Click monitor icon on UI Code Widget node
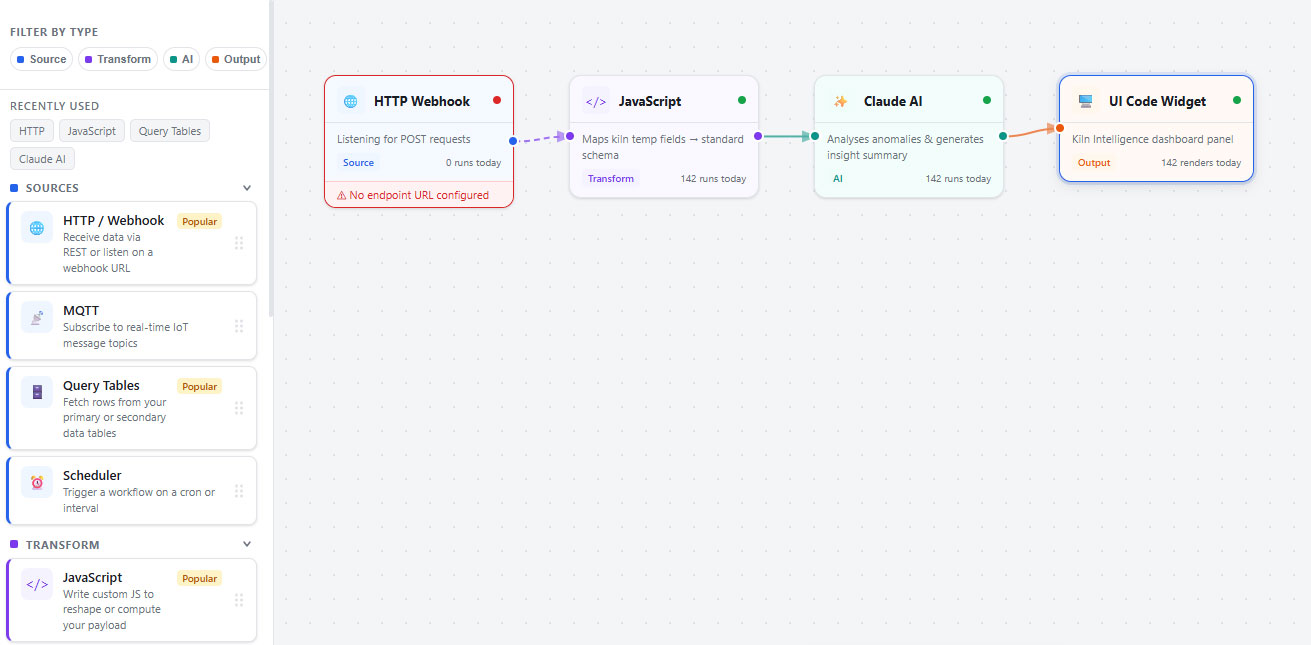 [x=1085, y=101]
